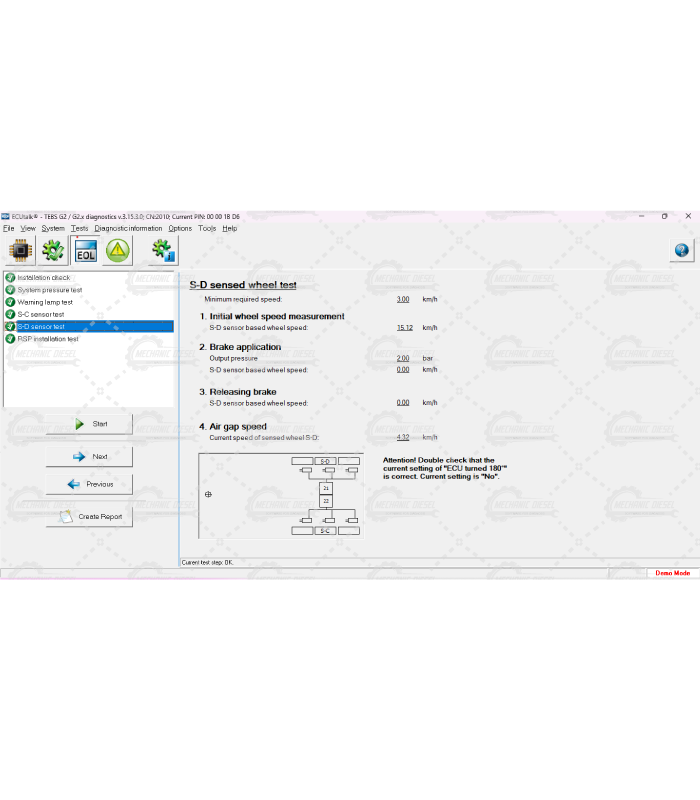Click the ECU chip toolbar icon
The image size is (700, 800).
21,251
